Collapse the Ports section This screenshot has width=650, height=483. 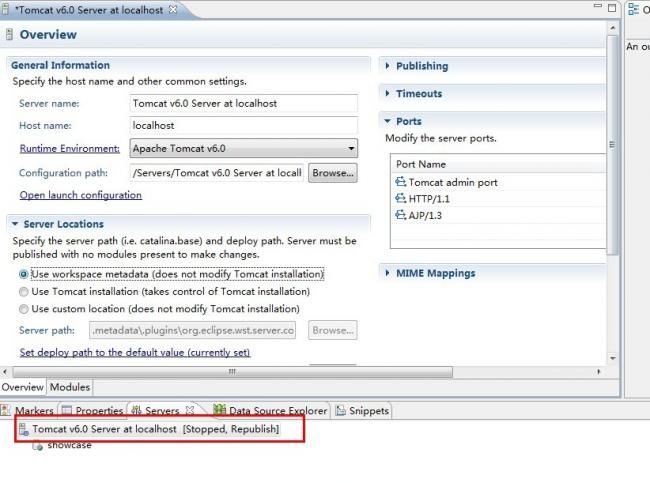click(x=387, y=121)
